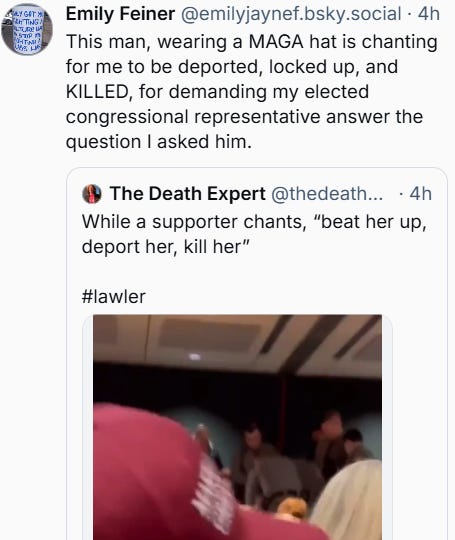Click "question I asked him." line

click(x=159, y=142)
